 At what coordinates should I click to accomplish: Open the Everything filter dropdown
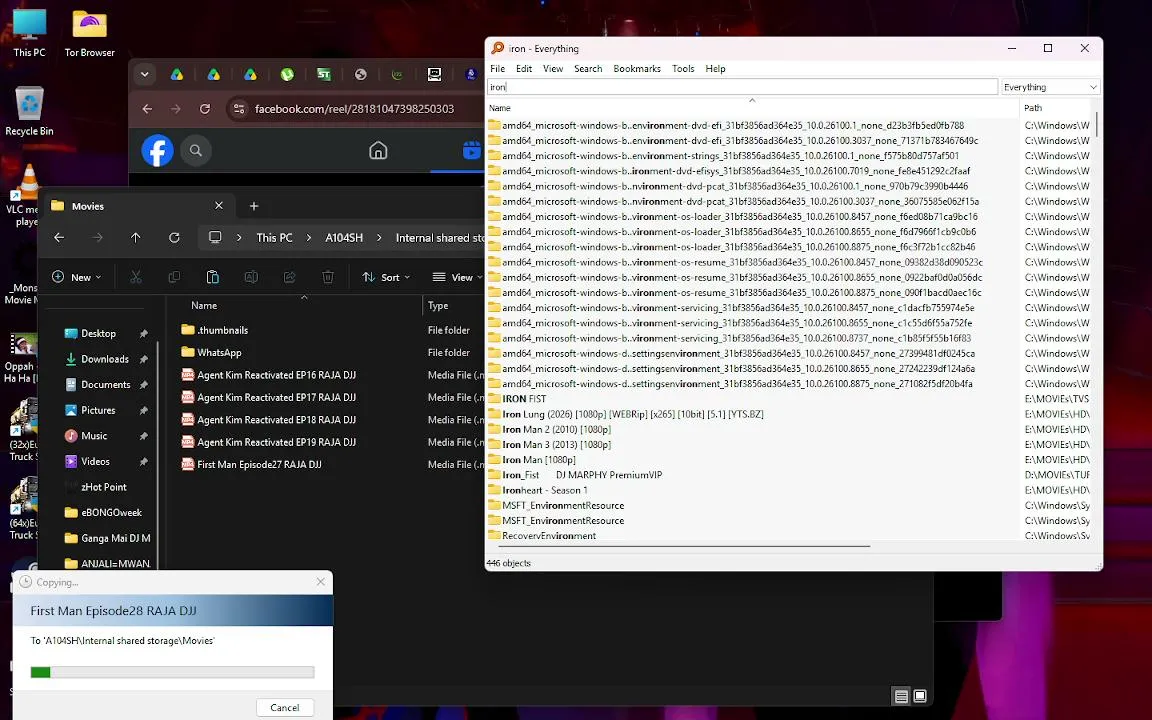(x=1050, y=87)
